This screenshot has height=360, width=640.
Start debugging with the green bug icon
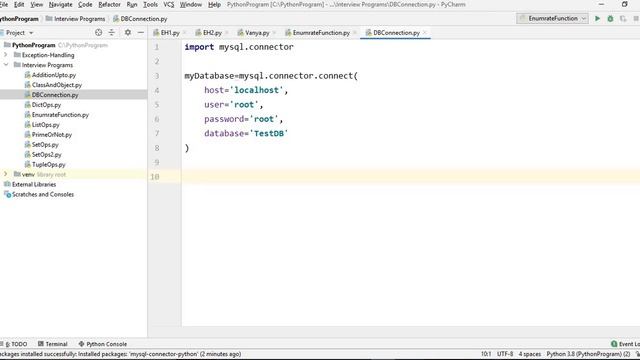(610, 18)
